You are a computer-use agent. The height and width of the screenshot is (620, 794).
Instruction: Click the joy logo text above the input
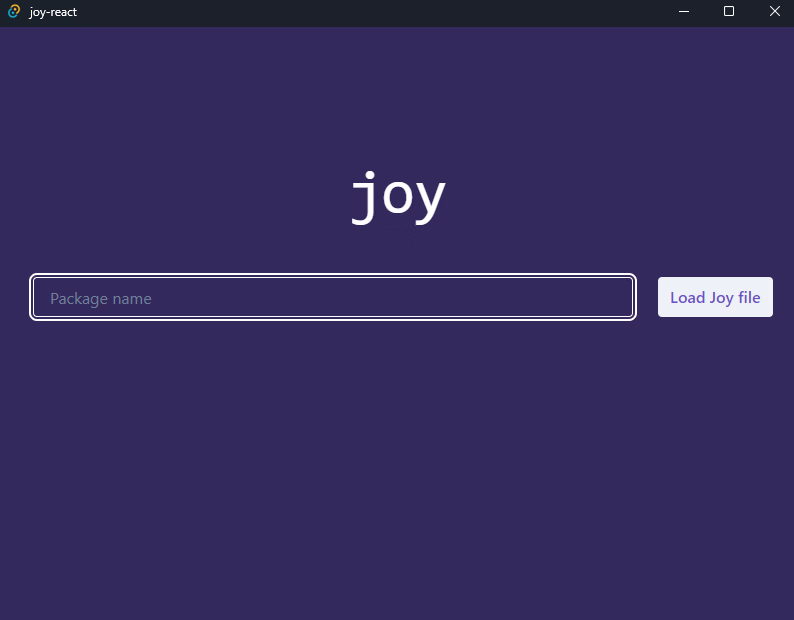397,197
